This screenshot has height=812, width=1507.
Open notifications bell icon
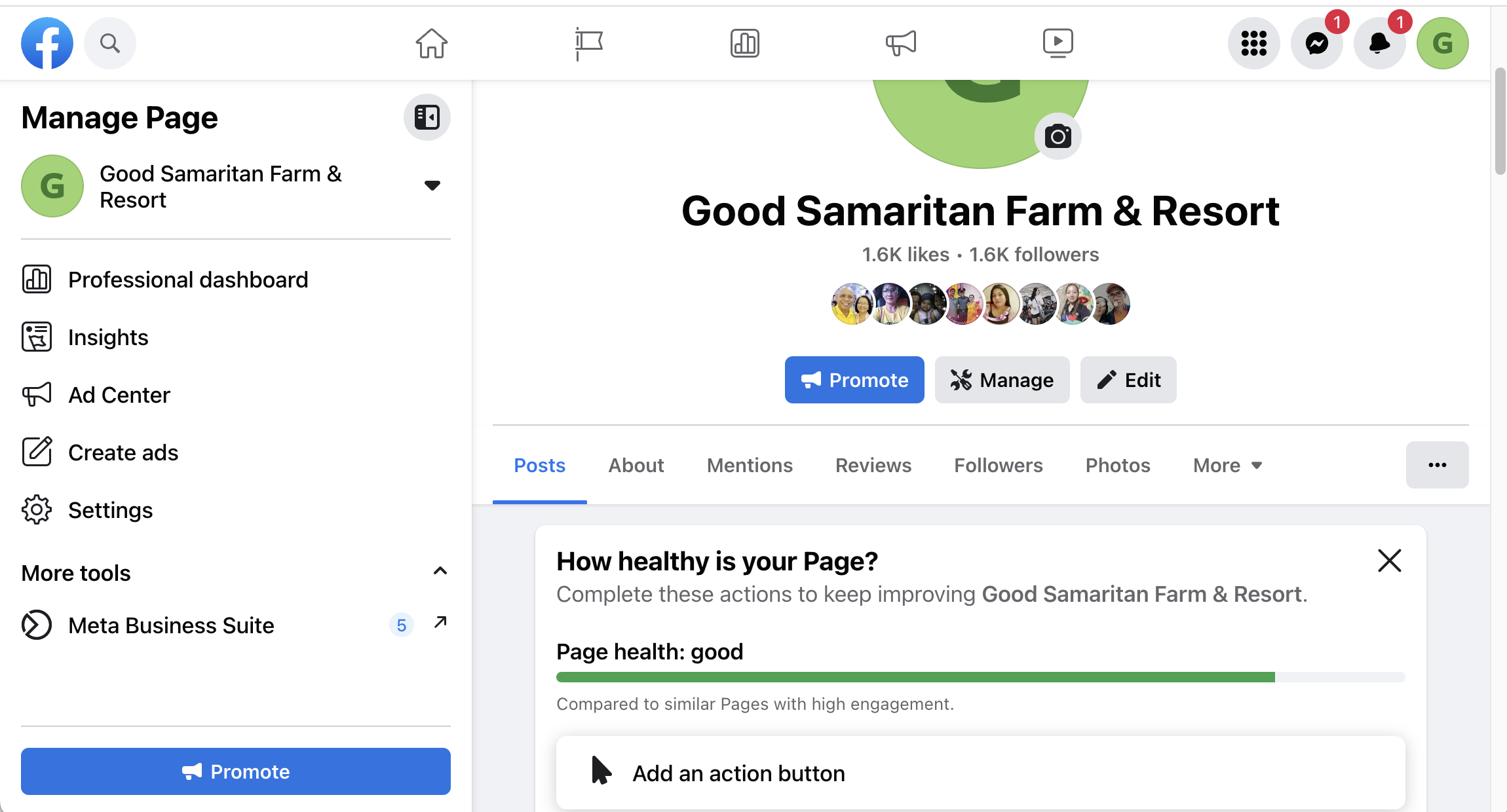pyautogui.click(x=1379, y=43)
